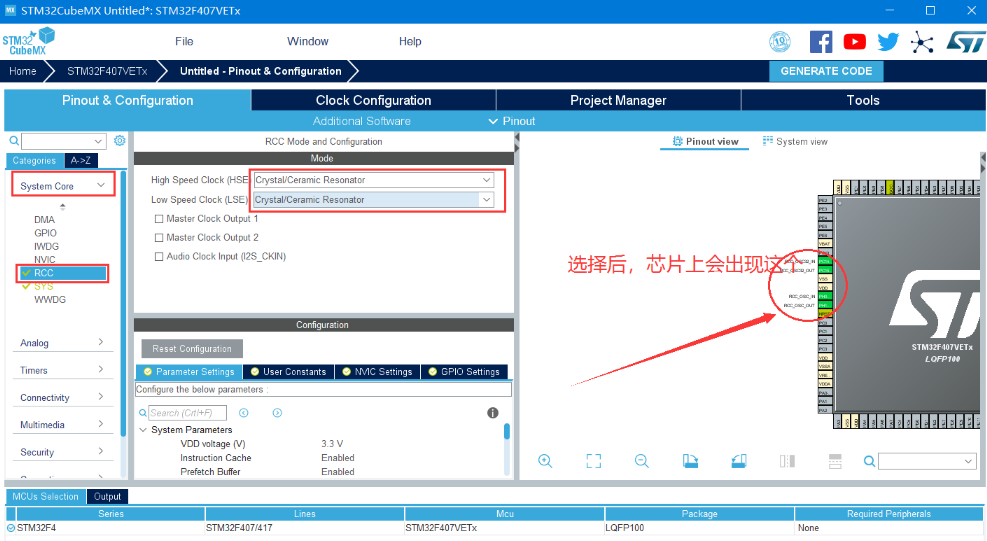Enable Master Clock Output 1
The height and width of the screenshot is (541, 987).
[x=159, y=219]
